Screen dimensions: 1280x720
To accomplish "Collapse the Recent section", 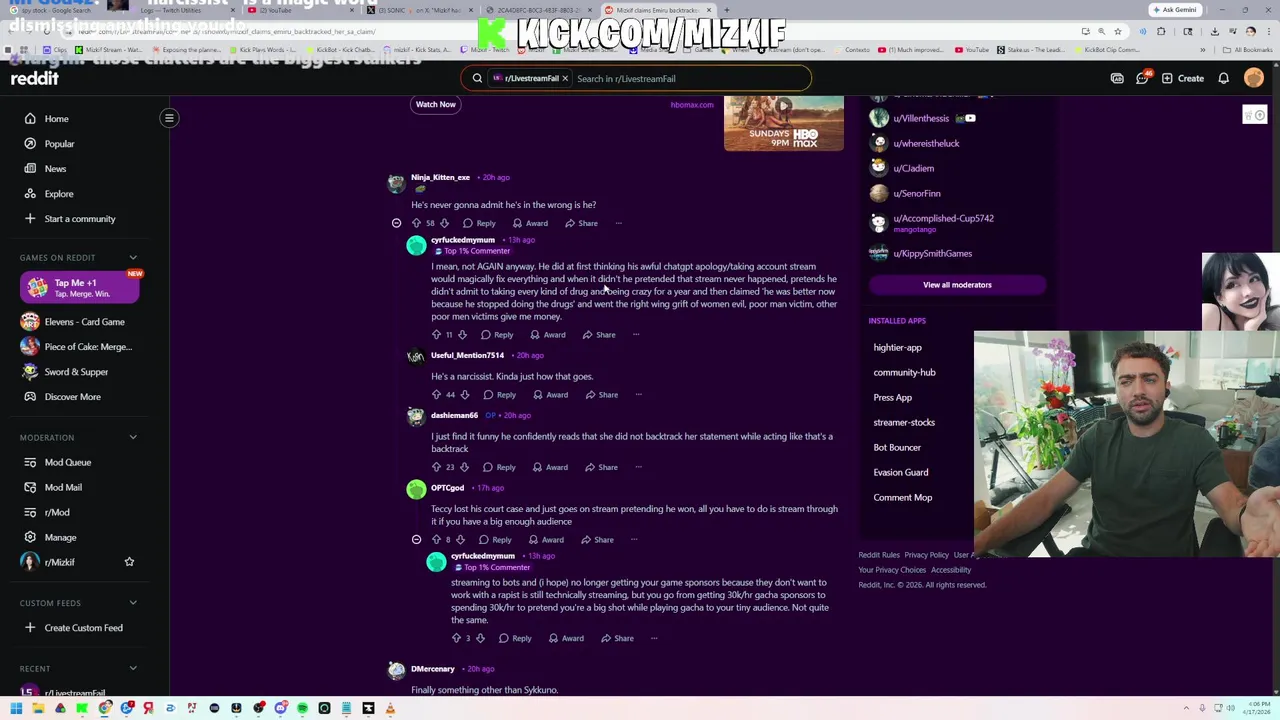I will pyautogui.click(x=132, y=668).
